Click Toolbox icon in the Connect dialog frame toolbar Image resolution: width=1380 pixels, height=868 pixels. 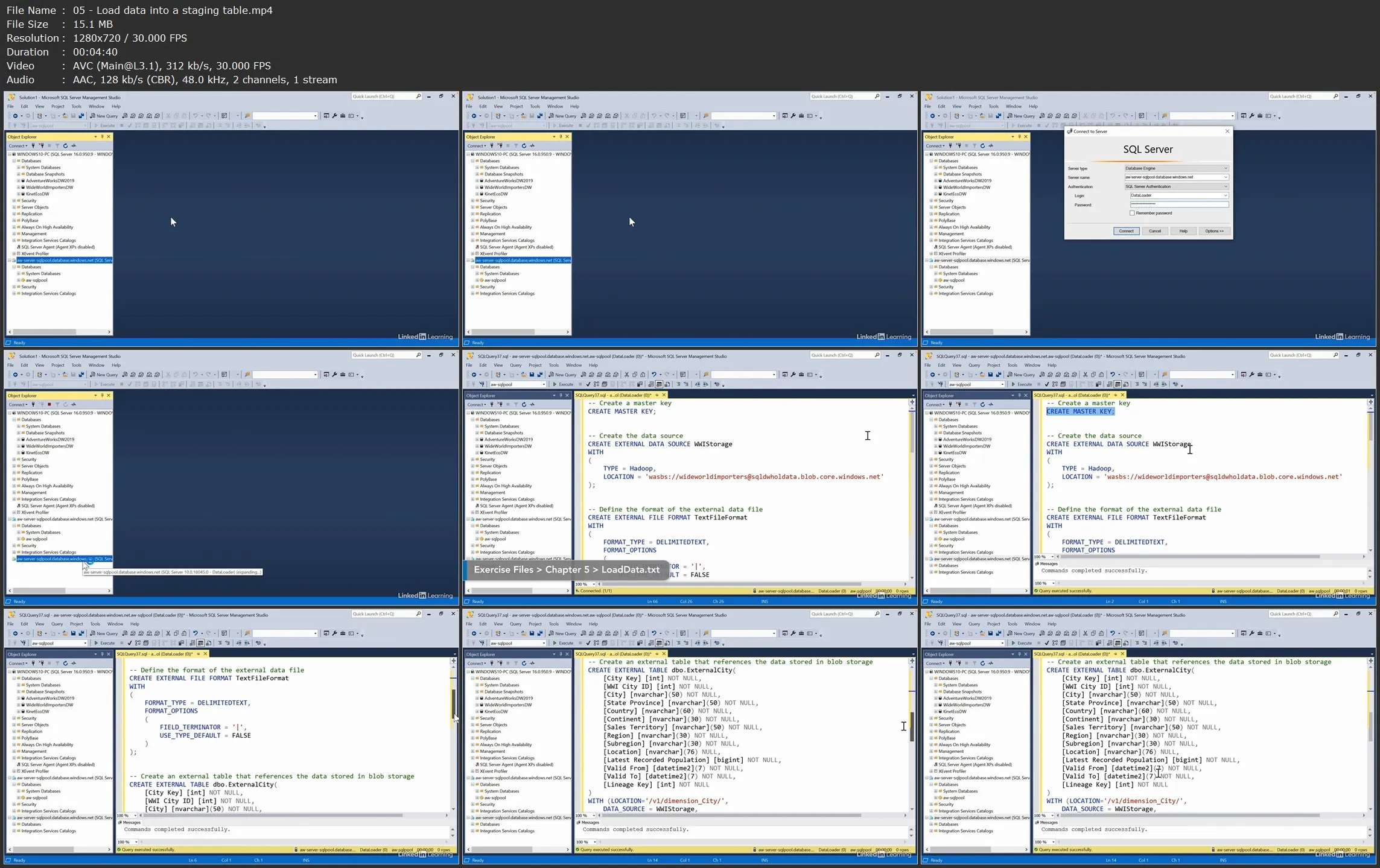(1260, 116)
